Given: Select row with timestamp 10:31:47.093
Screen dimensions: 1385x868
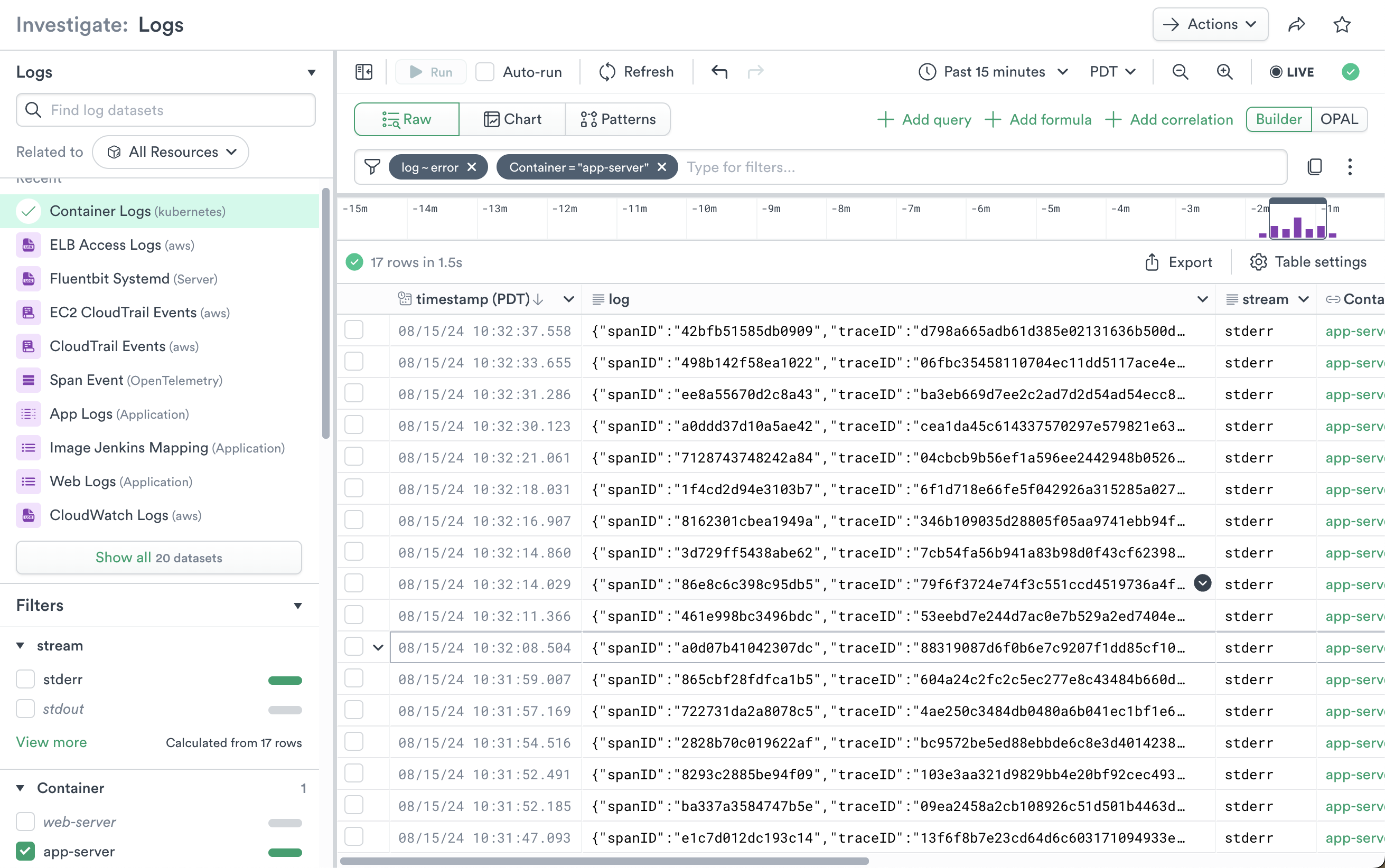Looking at the screenshot, I should pyautogui.click(x=354, y=836).
